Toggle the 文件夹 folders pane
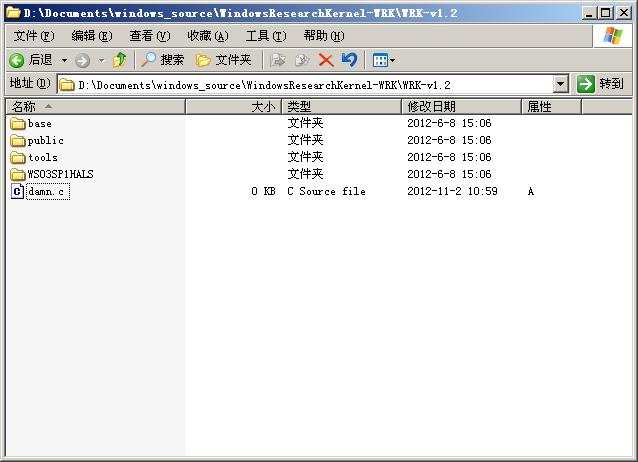 (223, 60)
